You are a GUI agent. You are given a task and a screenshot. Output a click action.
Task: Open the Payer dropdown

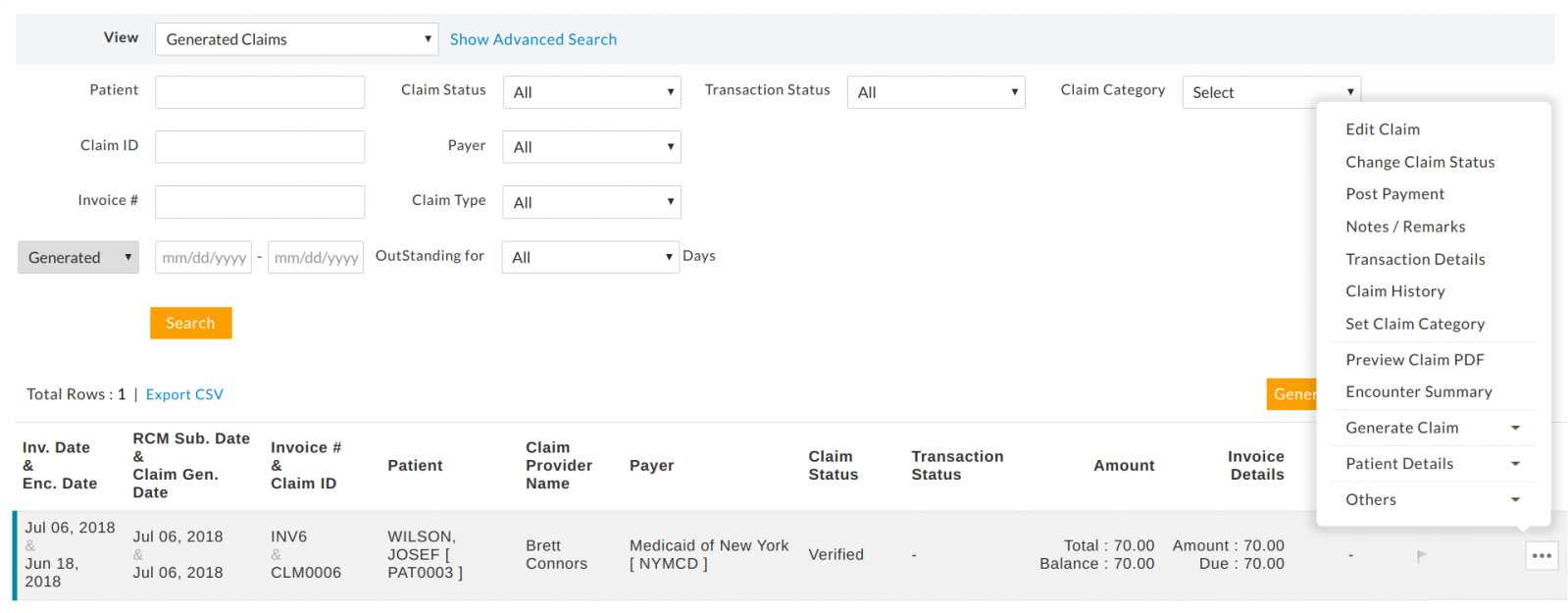tap(591, 147)
